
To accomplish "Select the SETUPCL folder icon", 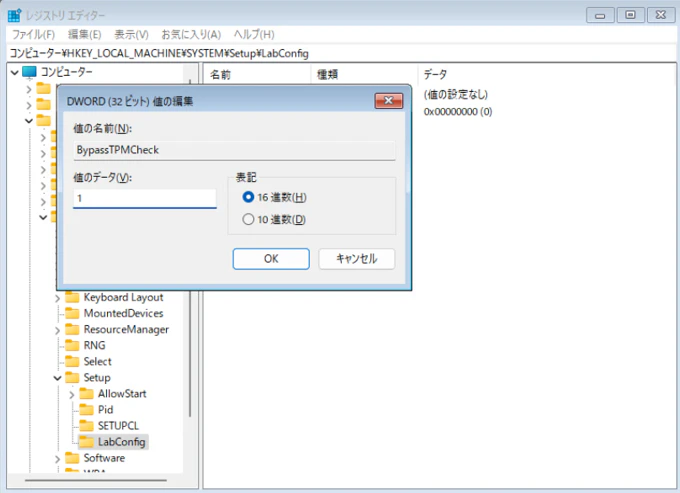I will [x=86, y=426].
